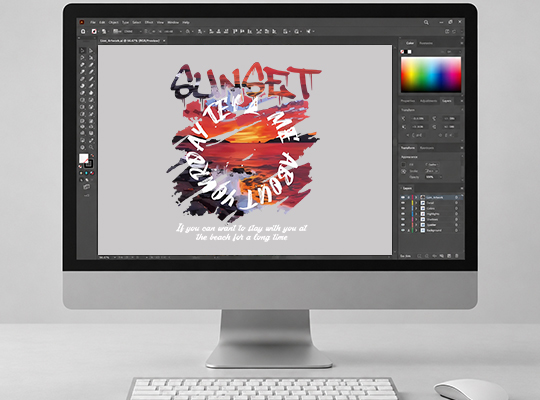Viewport: 540px width, 400px height.
Task: Click the Illustrator app logo in menu bar
Action: pyautogui.click(x=82, y=22)
